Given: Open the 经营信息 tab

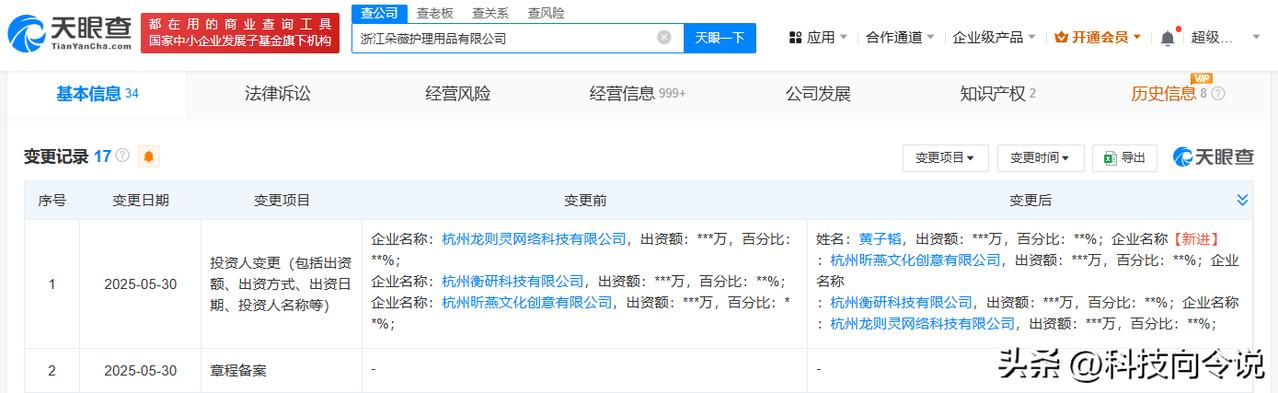Looking at the screenshot, I should tap(638, 94).
